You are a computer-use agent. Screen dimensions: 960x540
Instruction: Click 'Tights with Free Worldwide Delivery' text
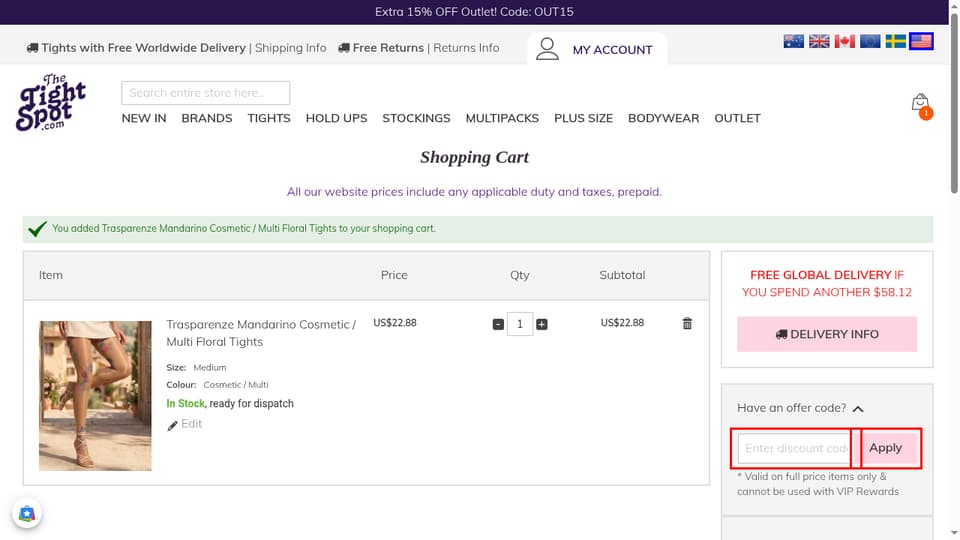pyautogui.click(x=143, y=48)
